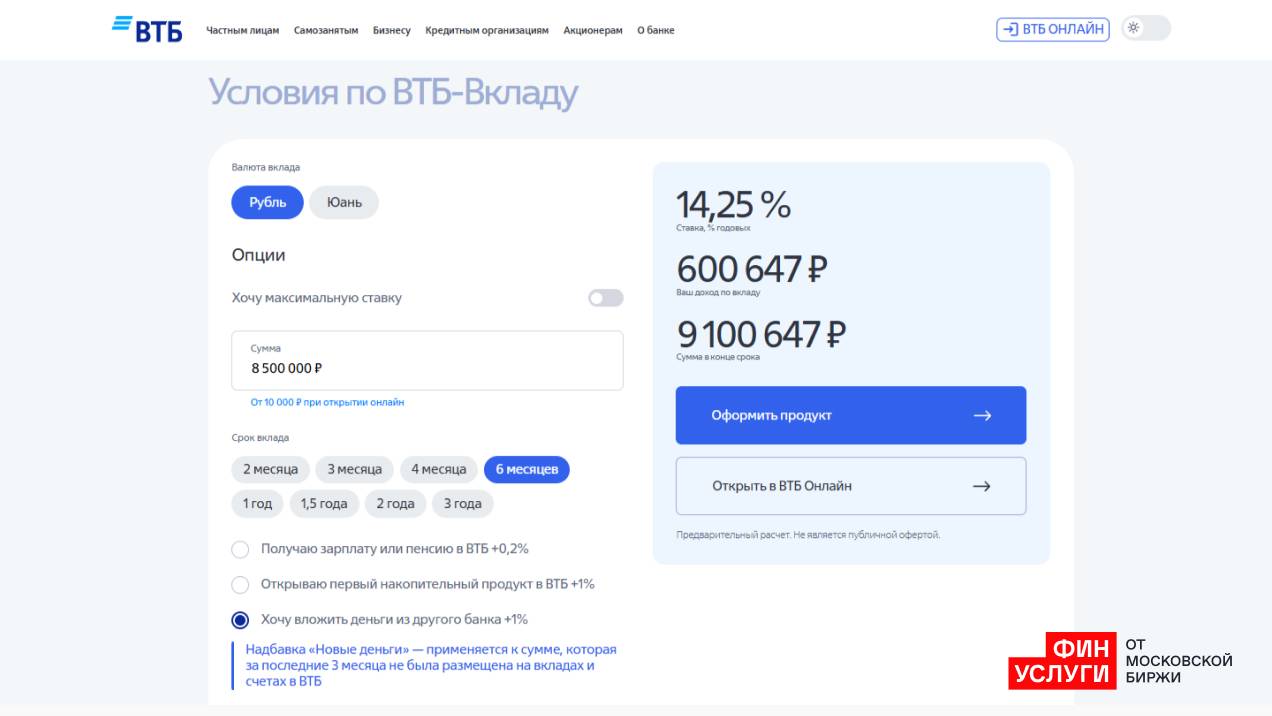The height and width of the screenshot is (716, 1272).
Task: Click ВТБ ОНЛАЙН login button
Action: (x=1052, y=29)
